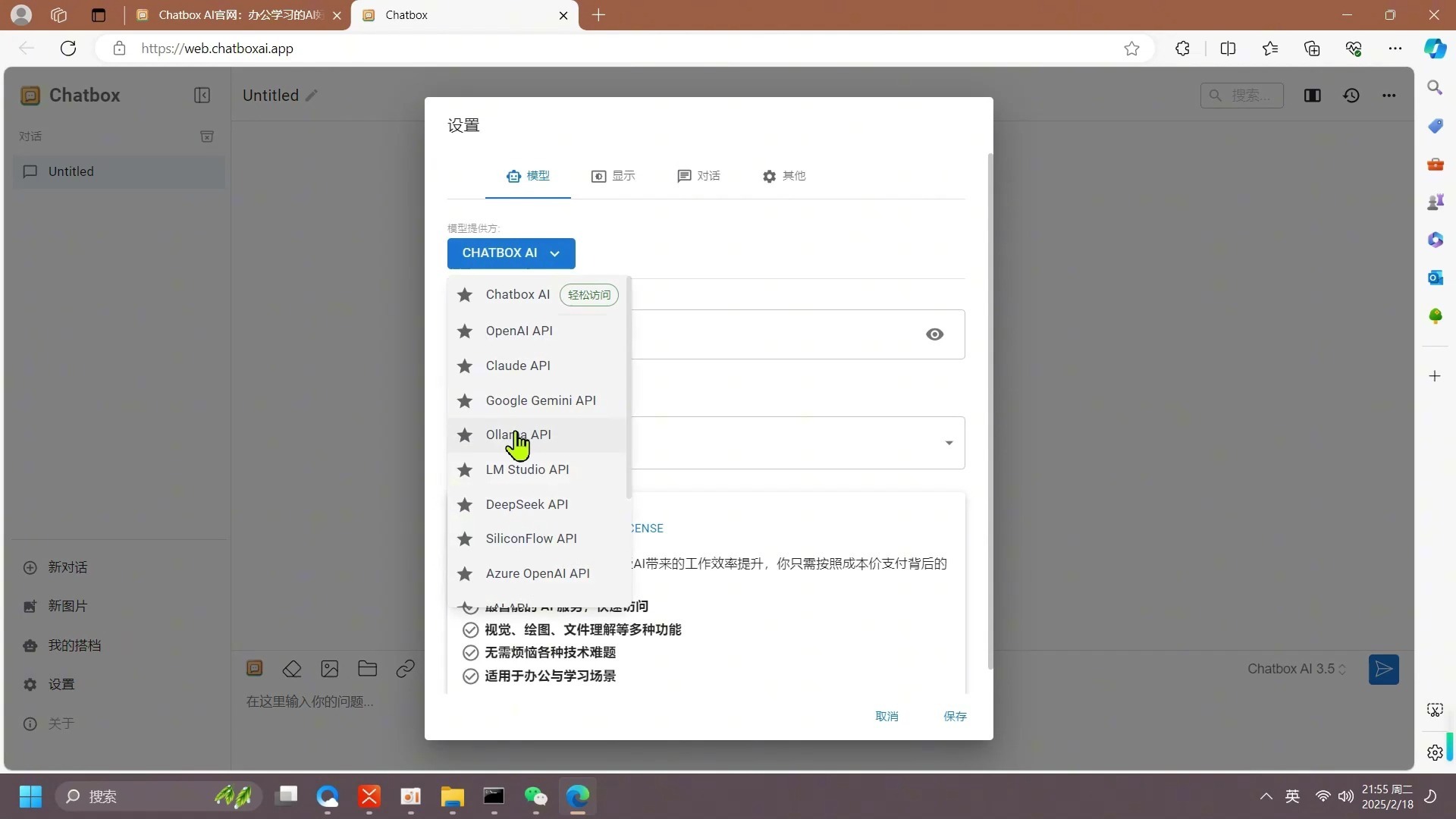
Task: Collapse the conversation sidebar
Action: [202, 95]
